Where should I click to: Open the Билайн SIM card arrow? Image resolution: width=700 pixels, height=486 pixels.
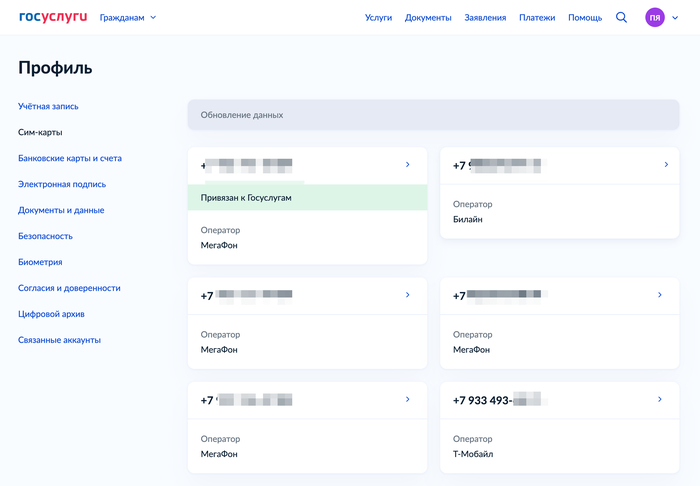click(666, 165)
